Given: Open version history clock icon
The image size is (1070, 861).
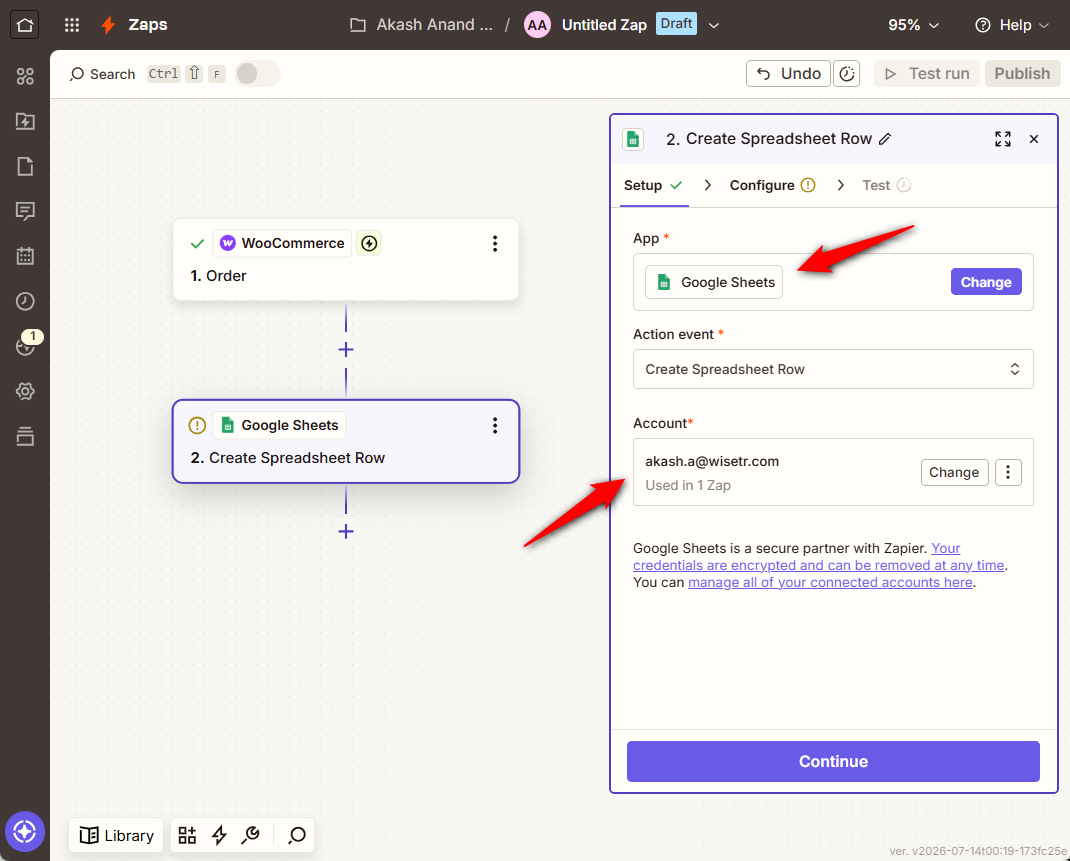Looking at the screenshot, I should (x=846, y=74).
